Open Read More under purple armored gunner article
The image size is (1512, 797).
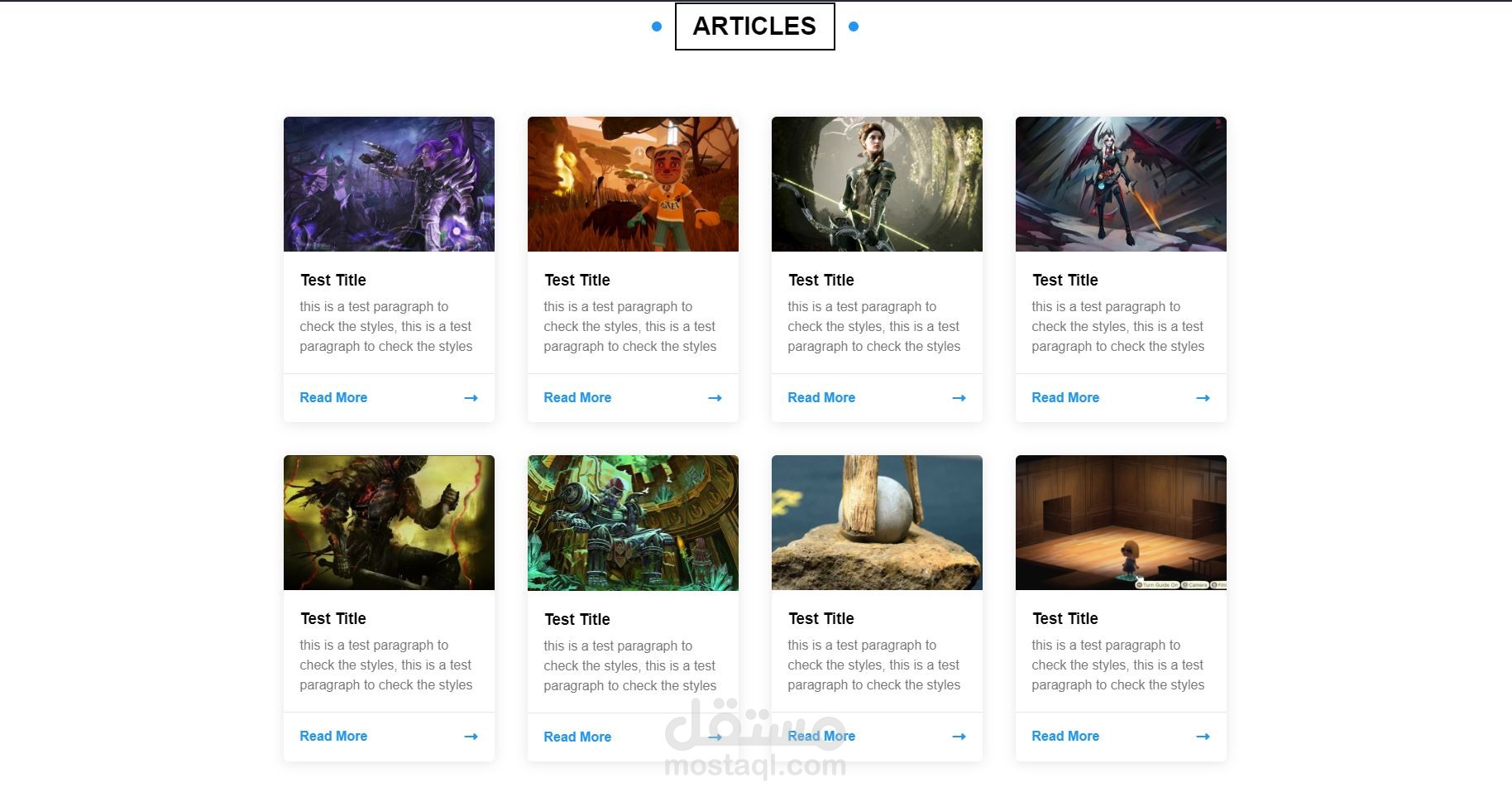pyautogui.click(x=333, y=397)
